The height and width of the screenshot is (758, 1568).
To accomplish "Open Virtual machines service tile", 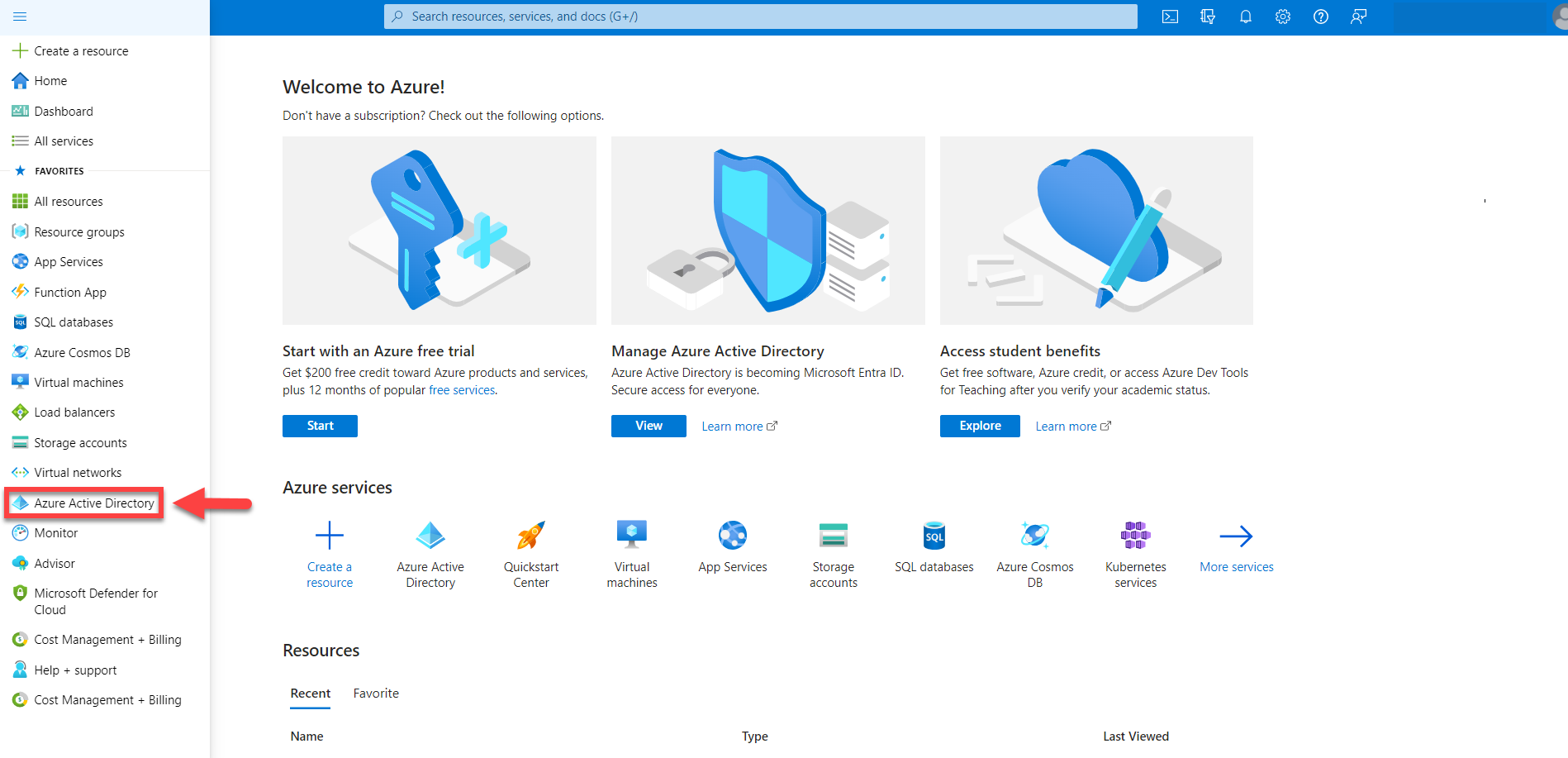I will pos(632,554).
